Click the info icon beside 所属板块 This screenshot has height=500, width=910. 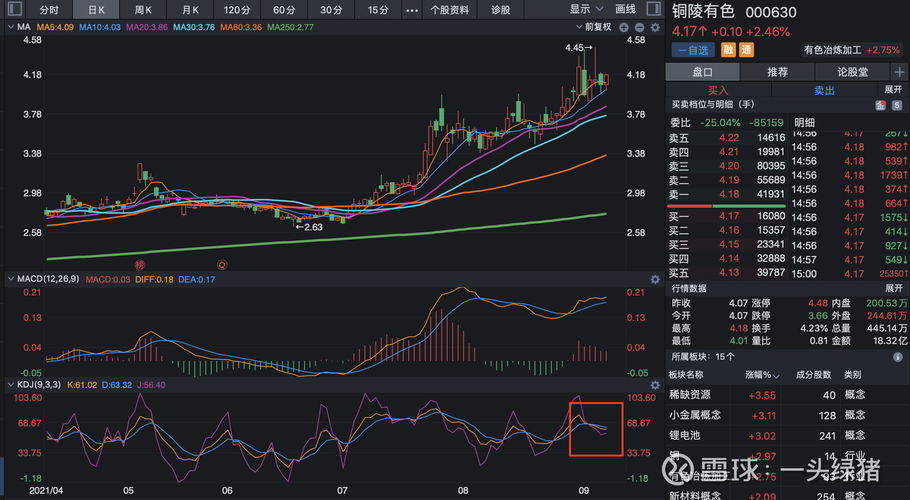point(897,357)
